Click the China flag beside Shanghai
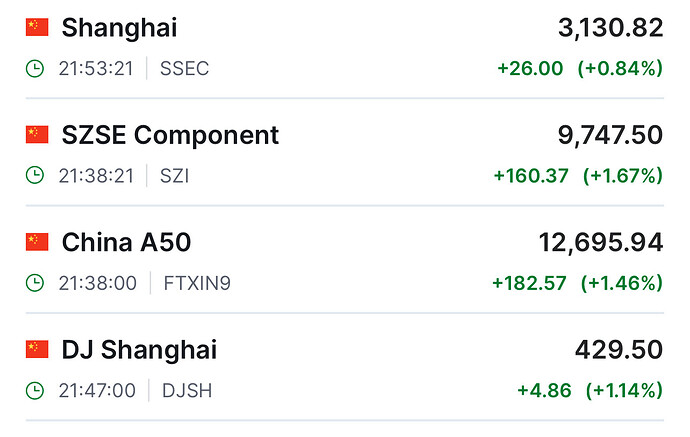 tap(37, 27)
